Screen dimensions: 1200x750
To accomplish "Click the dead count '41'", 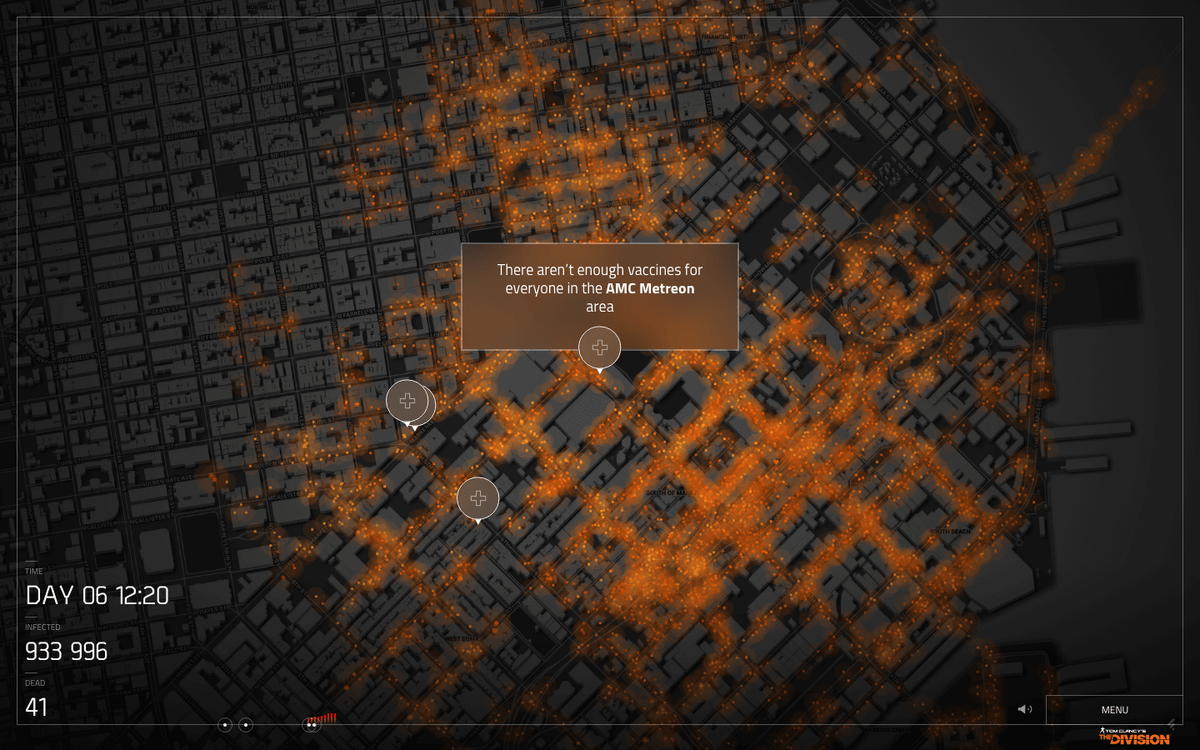I will pos(37,707).
